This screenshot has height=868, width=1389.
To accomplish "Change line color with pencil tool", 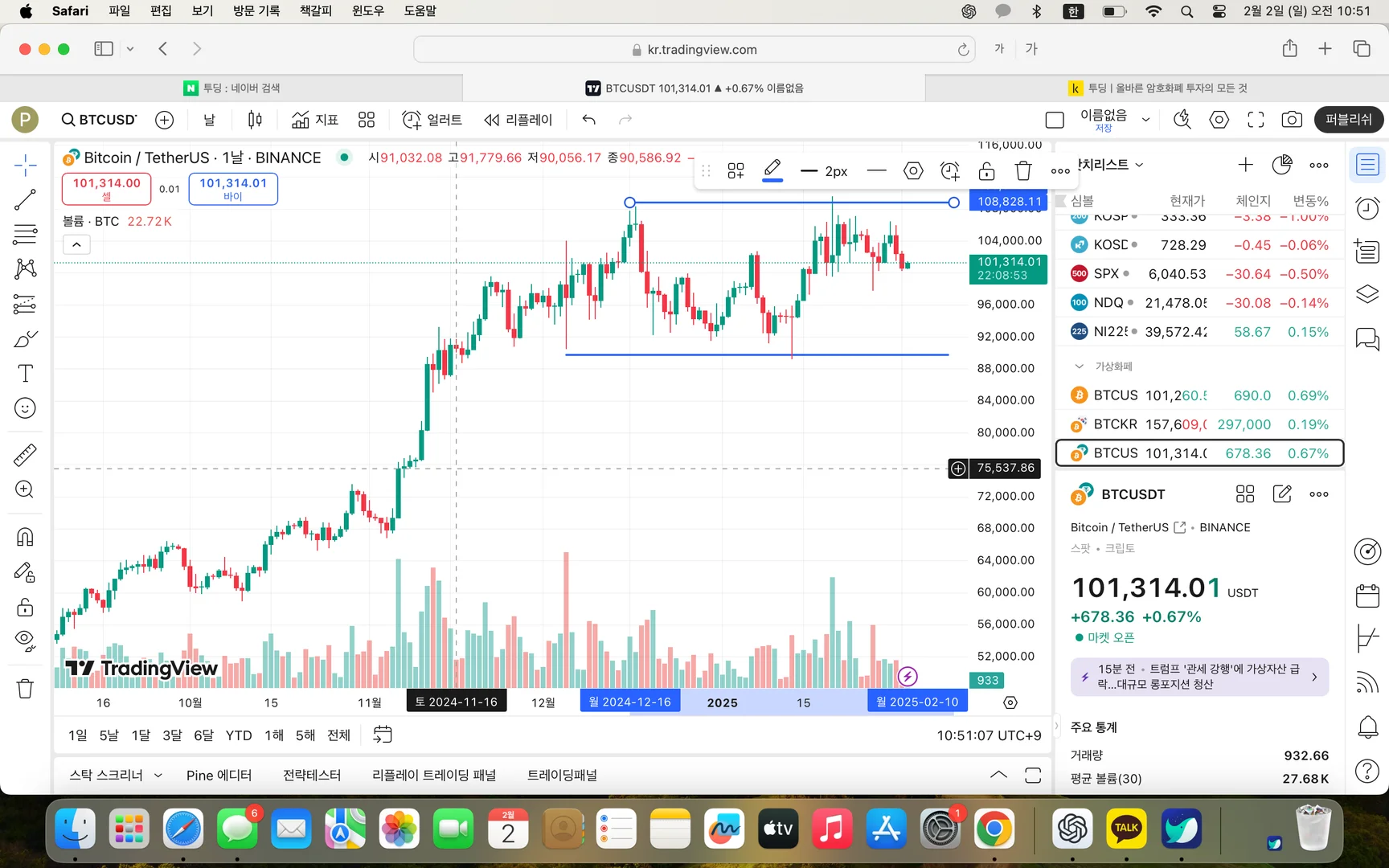I will [x=772, y=170].
